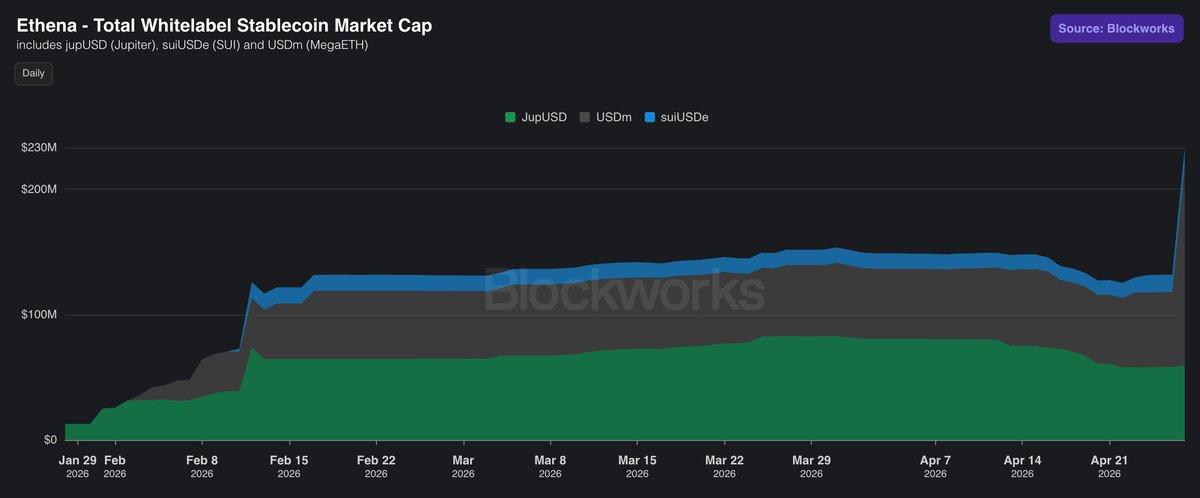Click the Mar 2026 axis label
Screen dimensions: 1200x498
(464, 466)
